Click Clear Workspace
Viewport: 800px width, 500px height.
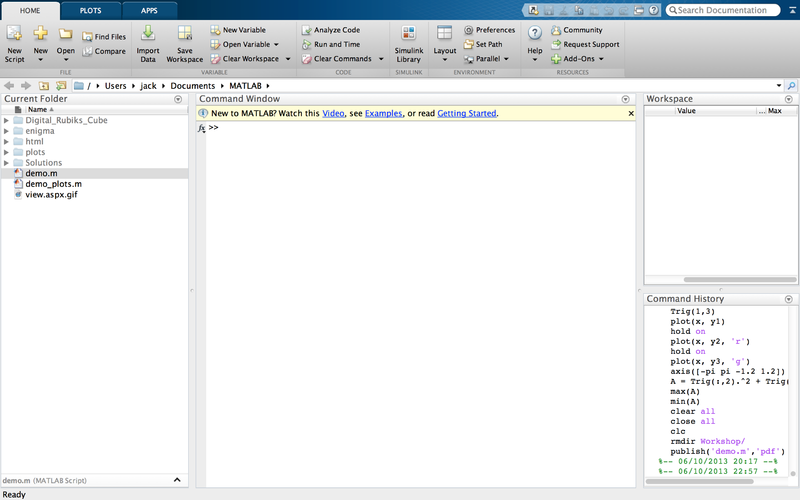pos(245,59)
